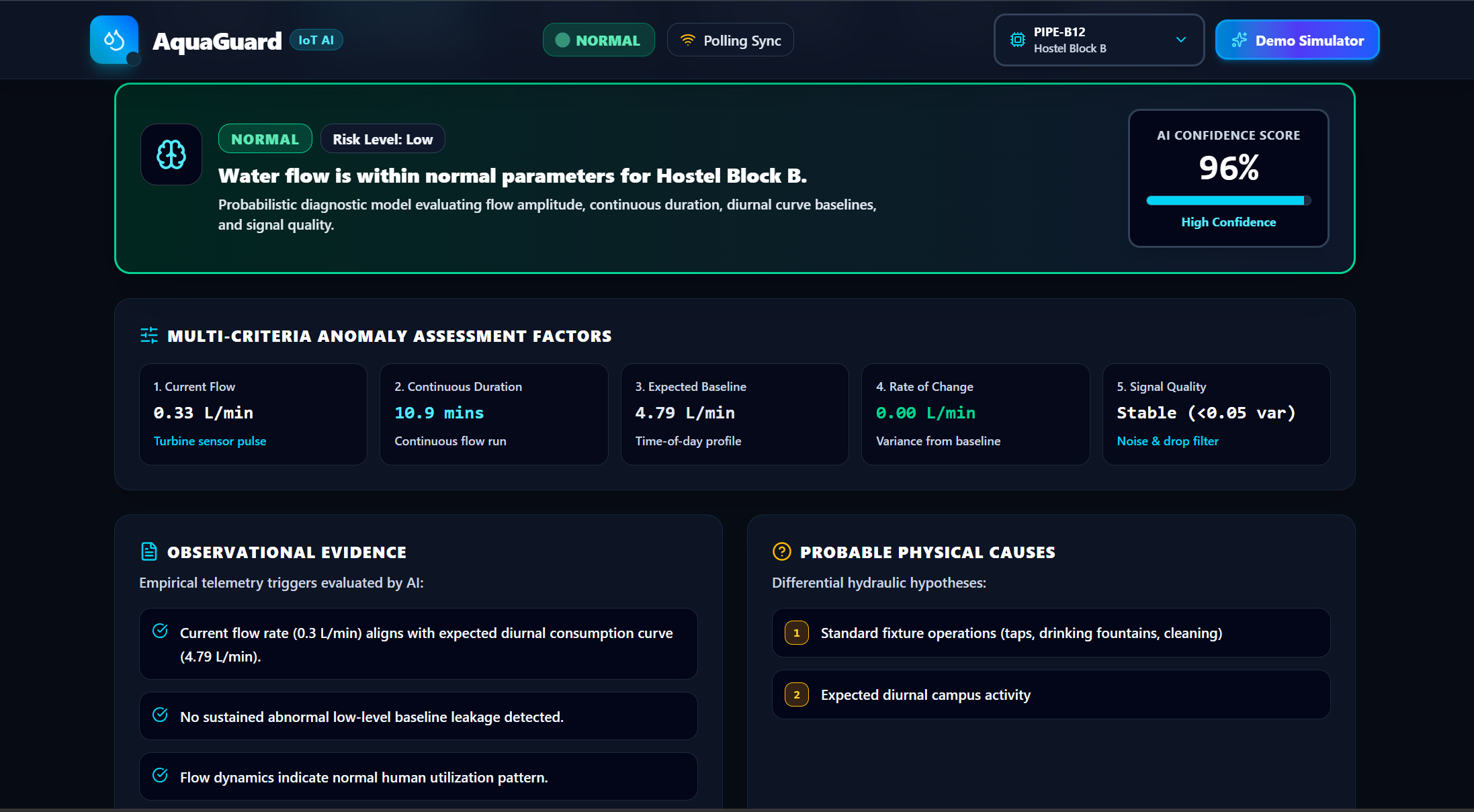
Task: Click 'Empirical telemetry triggers evaluated by AI' subtitle
Action: pyautogui.click(x=281, y=583)
